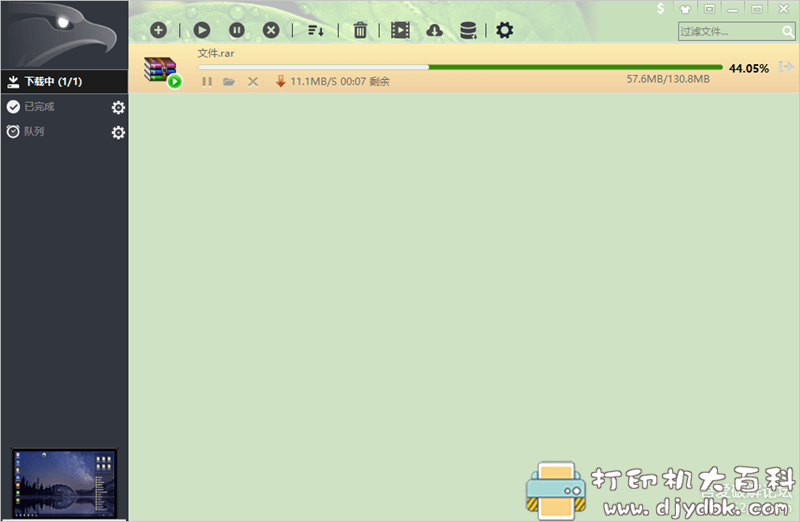Click the WinRAR file icon of 文件.rar

click(x=161, y=70)
